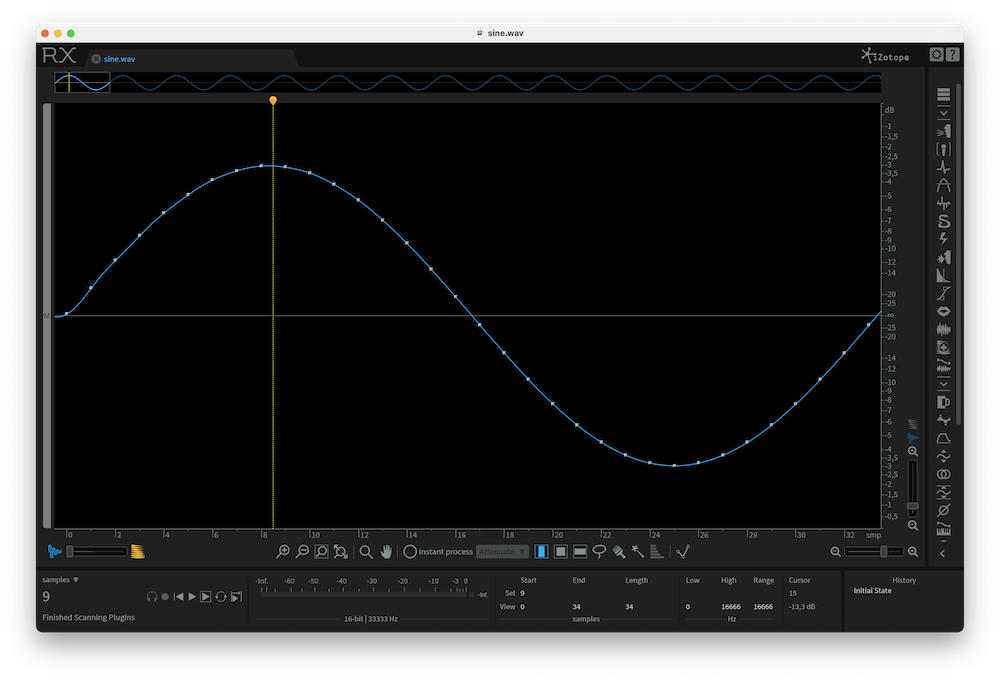Image resolution: width=1000 pixels, height=680 pixels.
Task: Open the De-crackle module
Action: point(943,203)
